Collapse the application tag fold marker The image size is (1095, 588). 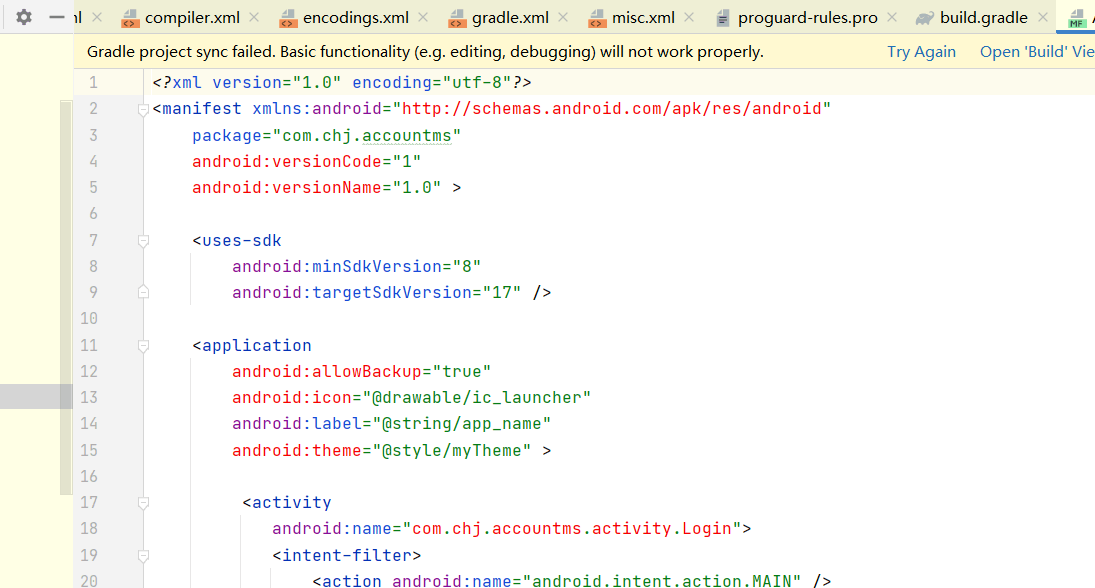[143, 346]
